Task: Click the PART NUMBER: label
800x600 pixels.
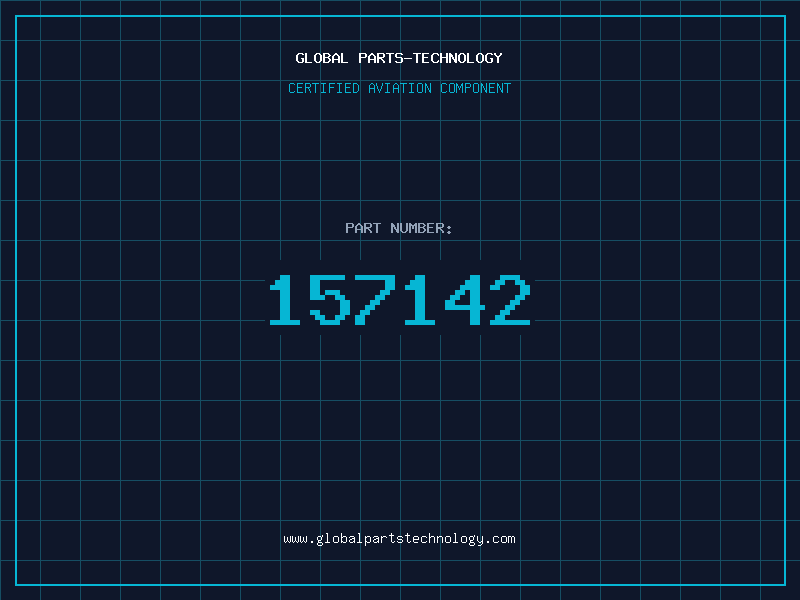Action: 399,228
